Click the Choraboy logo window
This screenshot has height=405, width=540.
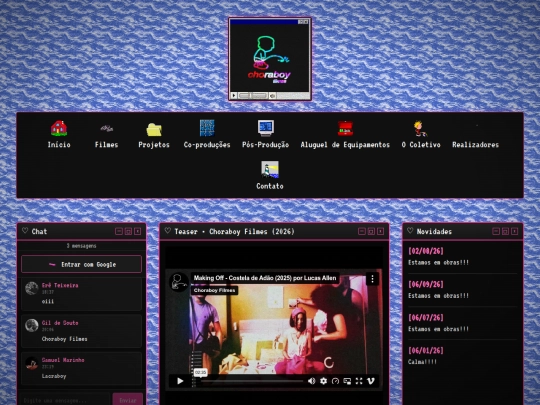(x=270, y=59)
